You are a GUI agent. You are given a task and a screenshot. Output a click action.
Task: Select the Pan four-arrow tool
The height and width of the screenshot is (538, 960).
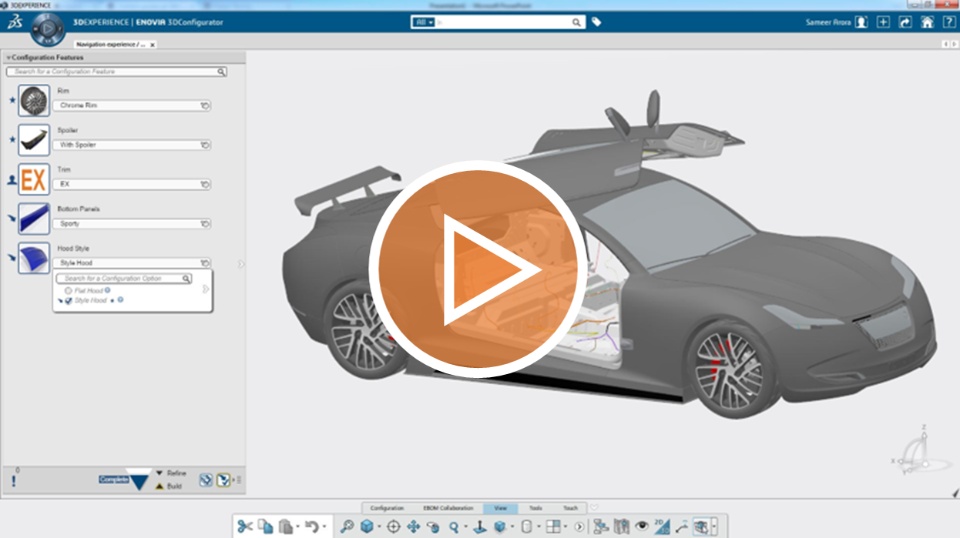coord(412,526)
